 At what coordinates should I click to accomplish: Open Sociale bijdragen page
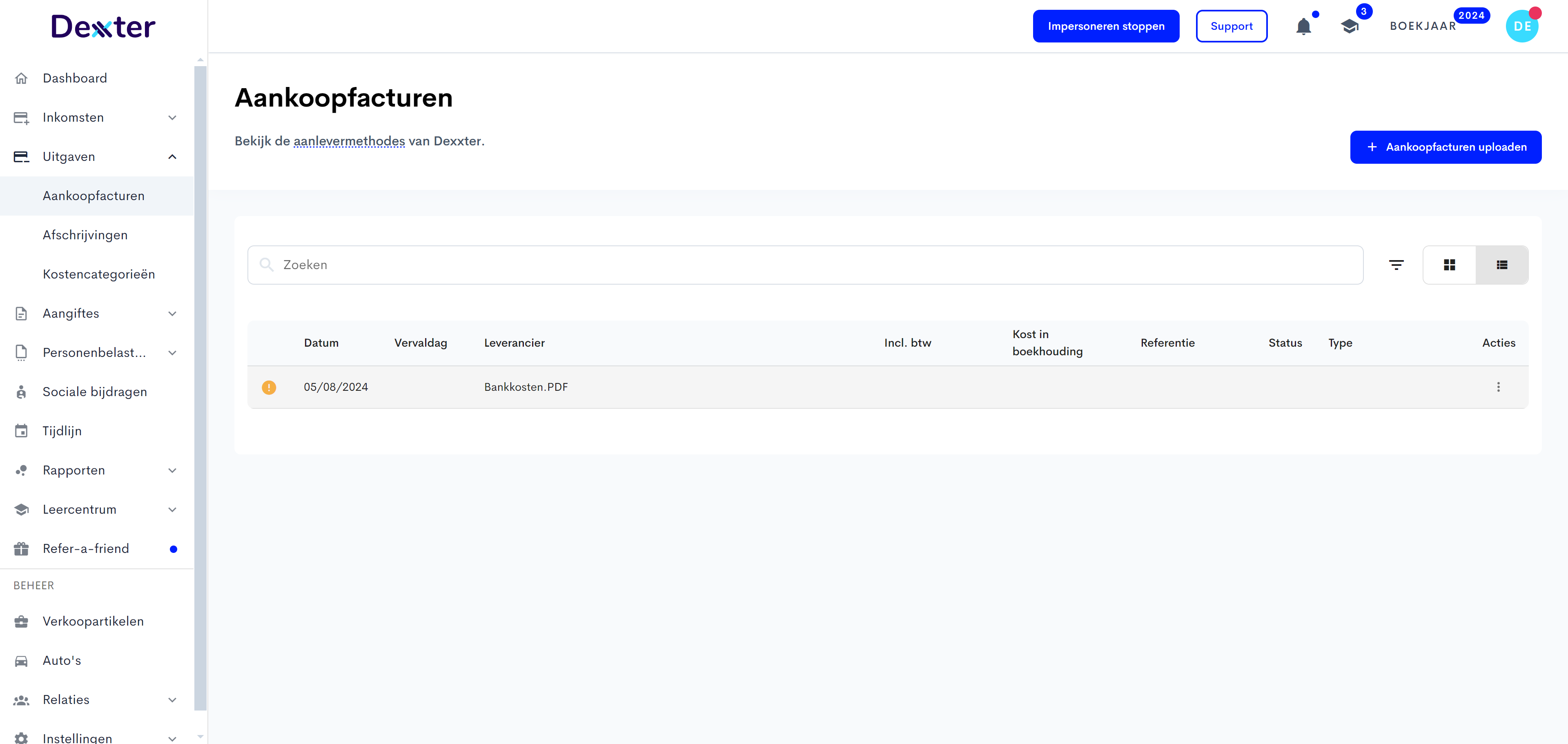tap(97, 392)
